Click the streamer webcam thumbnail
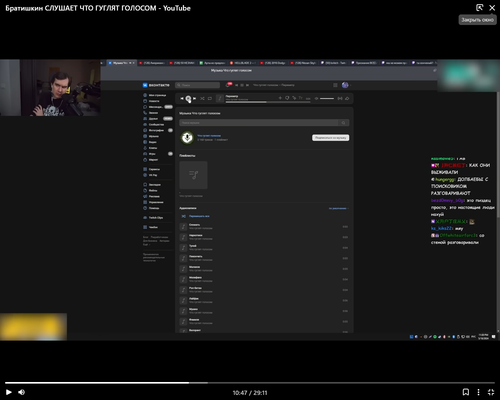Viewport: 500px width, 400px height. pyautogui.click(x=50, y=88)
